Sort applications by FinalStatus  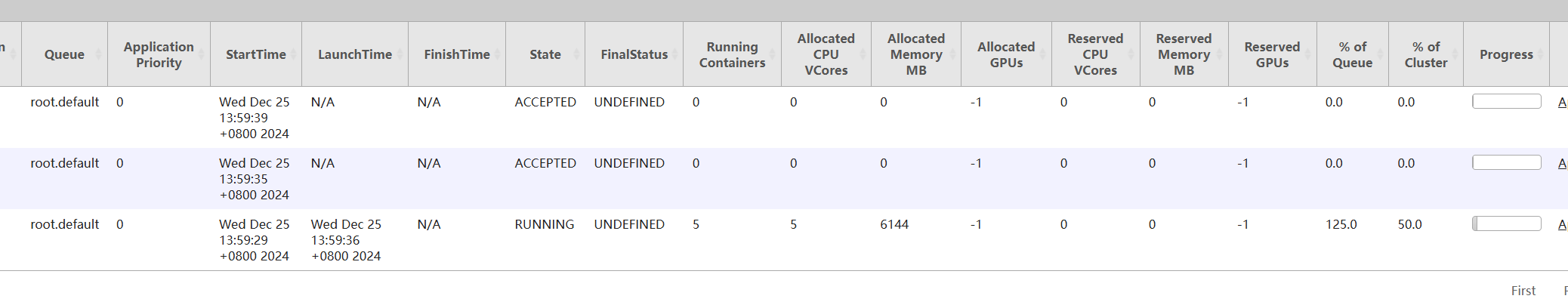(x=634, y=54)
